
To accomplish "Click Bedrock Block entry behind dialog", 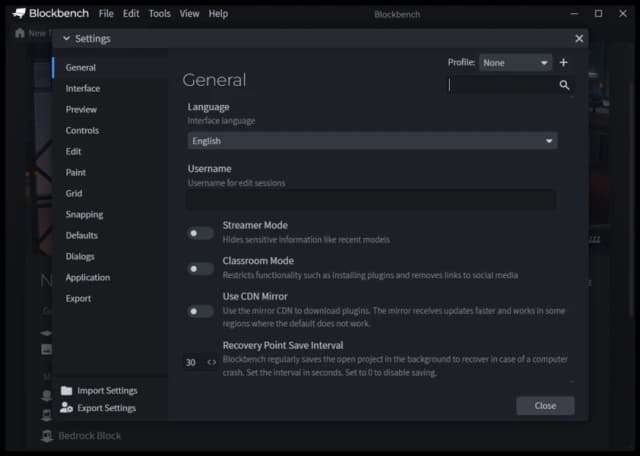I will [90, 436].
